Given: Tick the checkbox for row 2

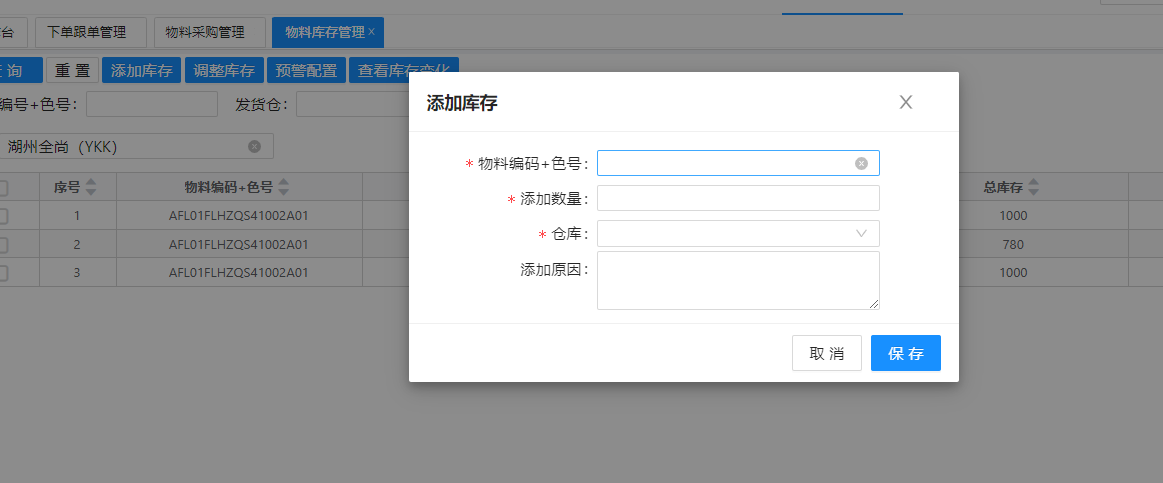Looking at the screenshot, I should pos(3,245).
